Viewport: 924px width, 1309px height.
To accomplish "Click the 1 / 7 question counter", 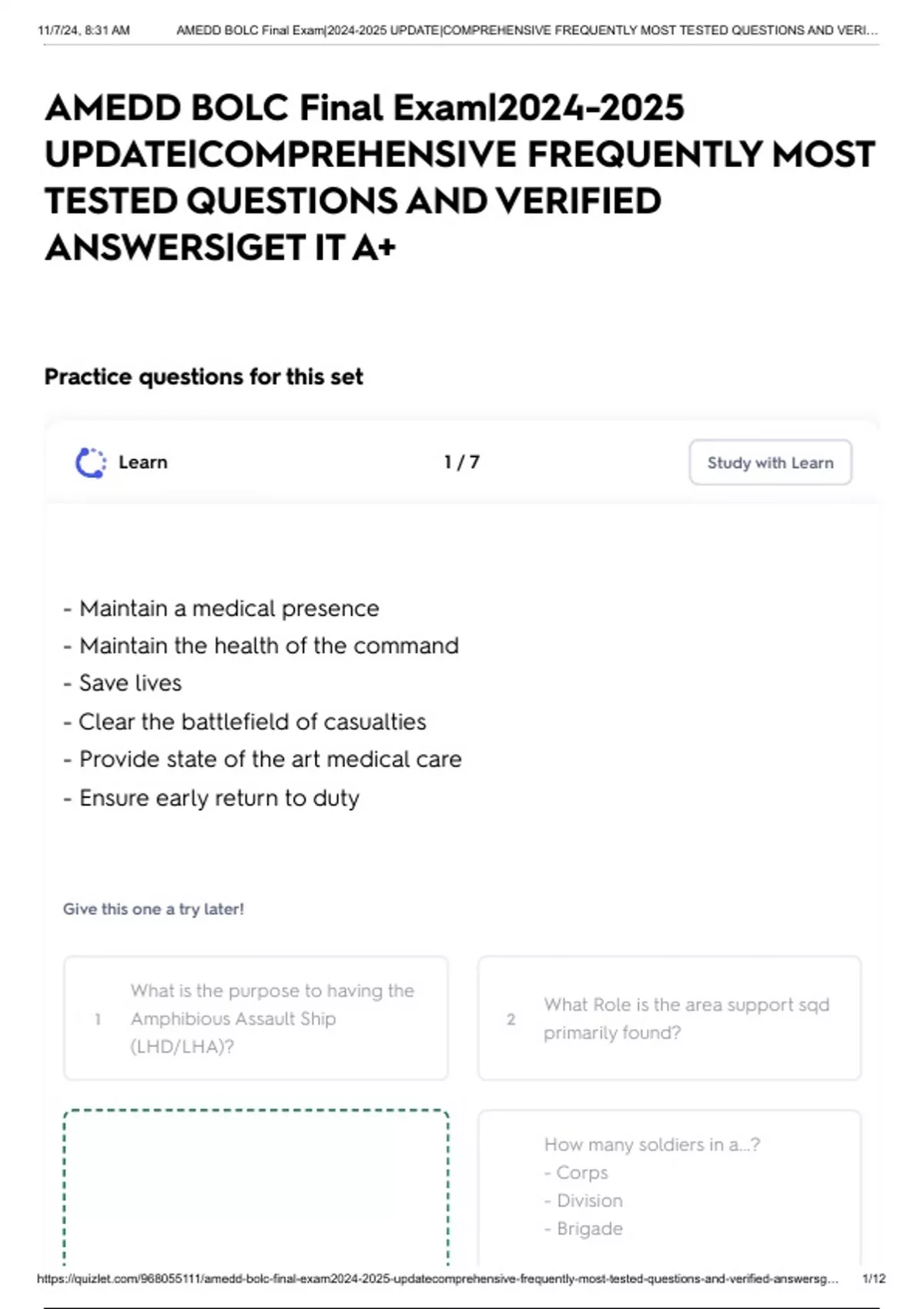I will pyautogui.click(x=462, y=463).
